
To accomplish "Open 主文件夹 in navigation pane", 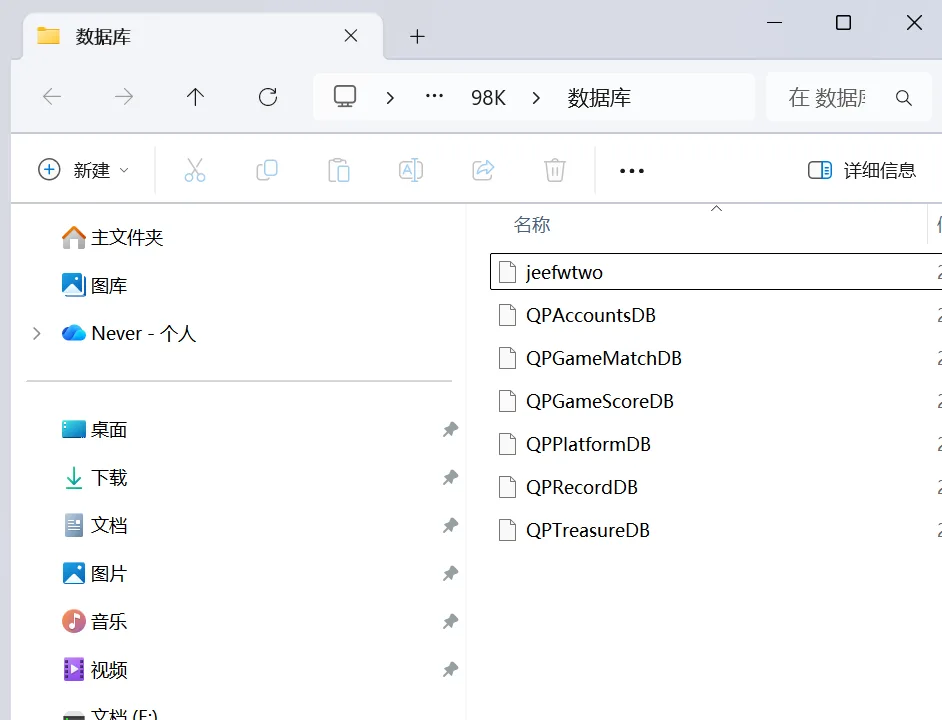I will click(112, 237).
